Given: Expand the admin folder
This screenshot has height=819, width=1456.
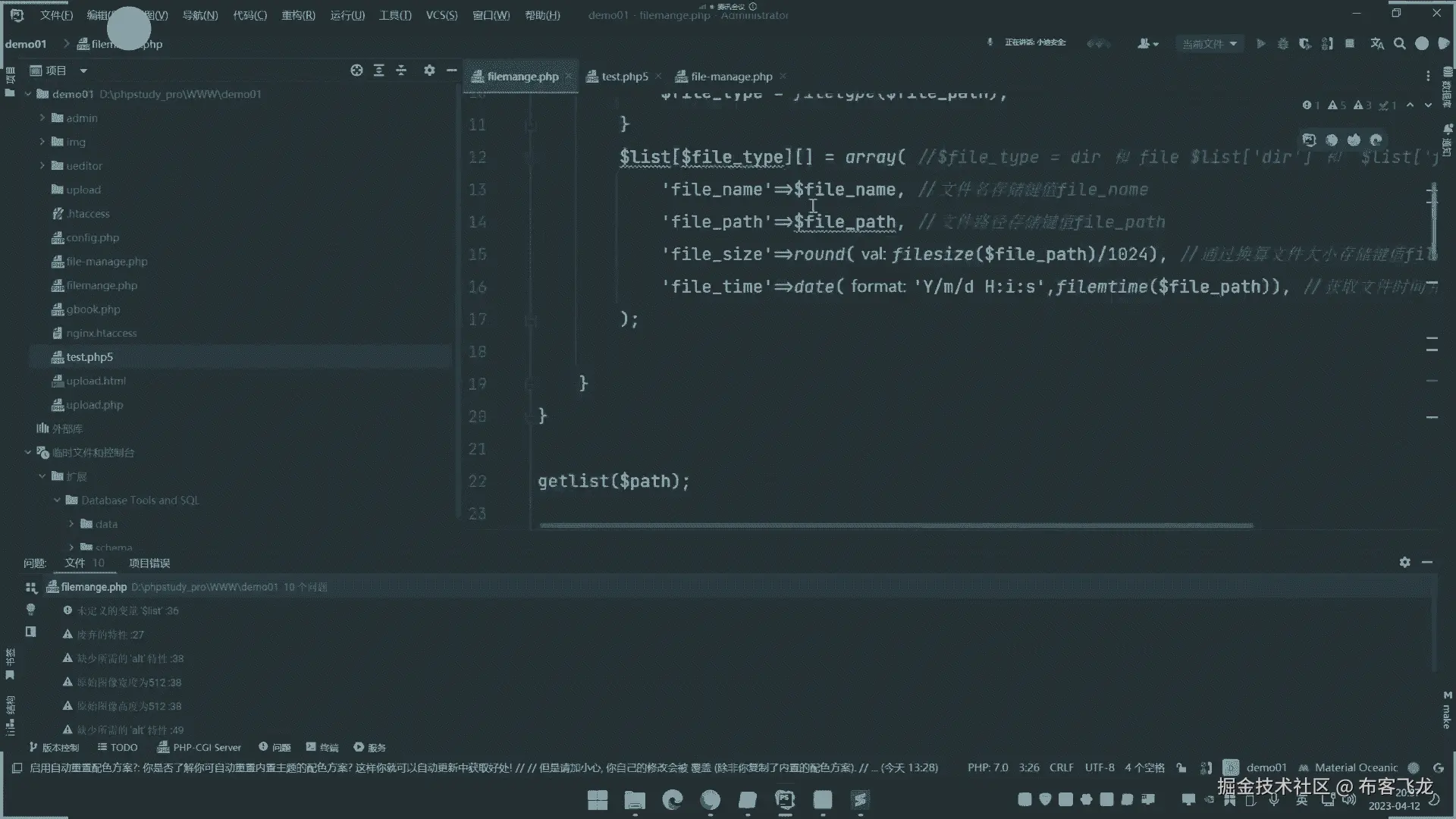Looking at the screenshot, I should [42, 118].
